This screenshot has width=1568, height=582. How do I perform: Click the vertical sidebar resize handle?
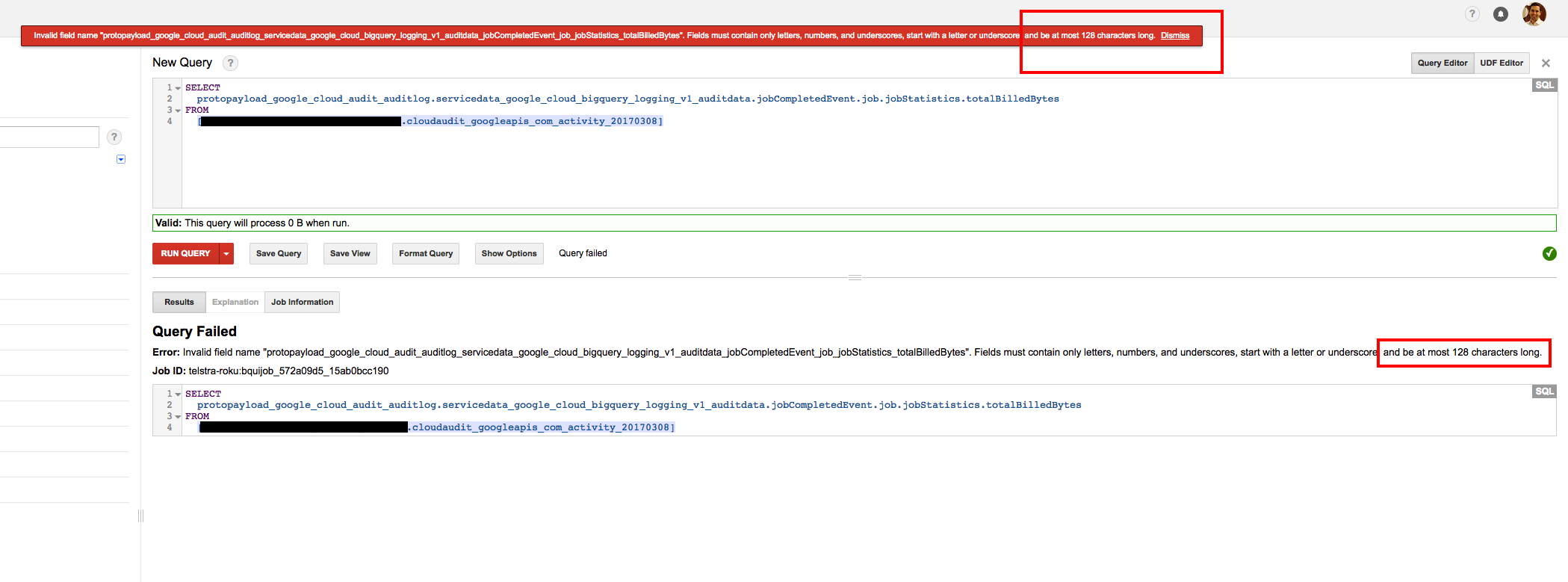point(140,516)
